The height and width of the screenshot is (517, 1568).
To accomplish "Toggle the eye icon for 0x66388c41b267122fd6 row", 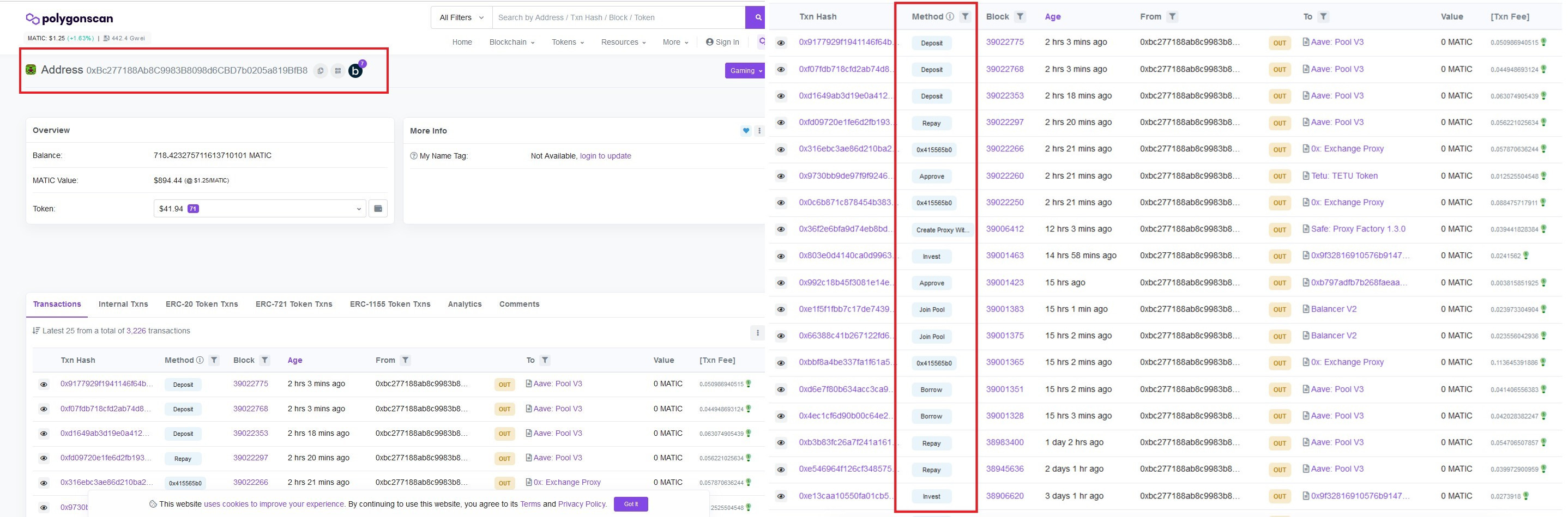I will 781,336.
